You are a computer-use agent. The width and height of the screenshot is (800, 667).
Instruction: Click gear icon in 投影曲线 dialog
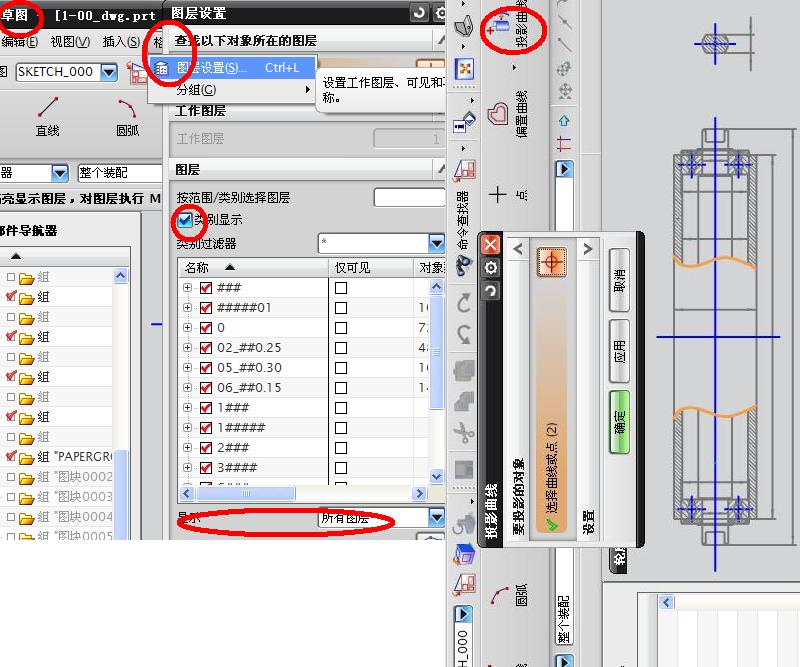(490, 267)
